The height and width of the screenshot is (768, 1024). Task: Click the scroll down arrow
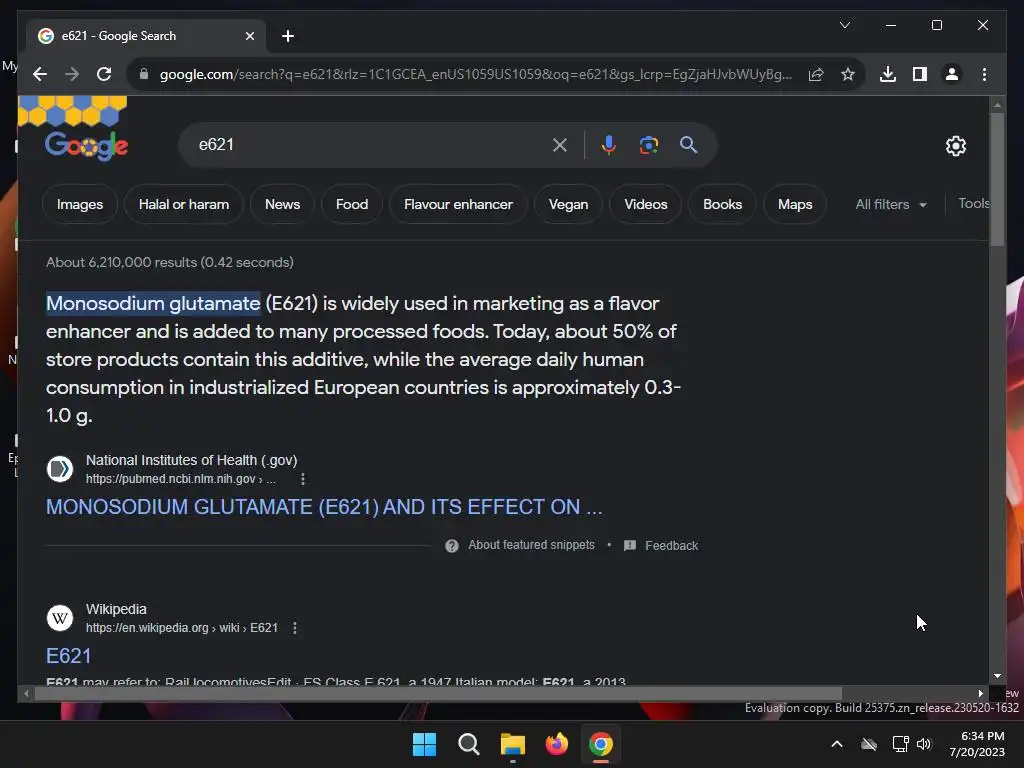[997, 677]
